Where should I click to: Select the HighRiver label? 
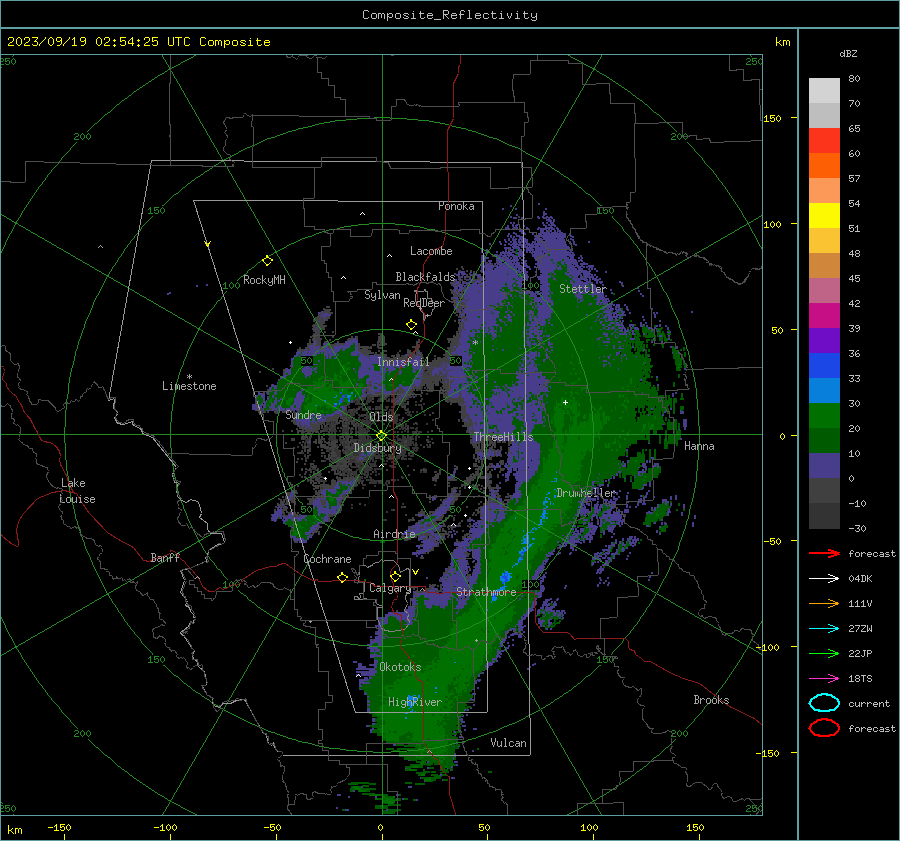(414, 702)
